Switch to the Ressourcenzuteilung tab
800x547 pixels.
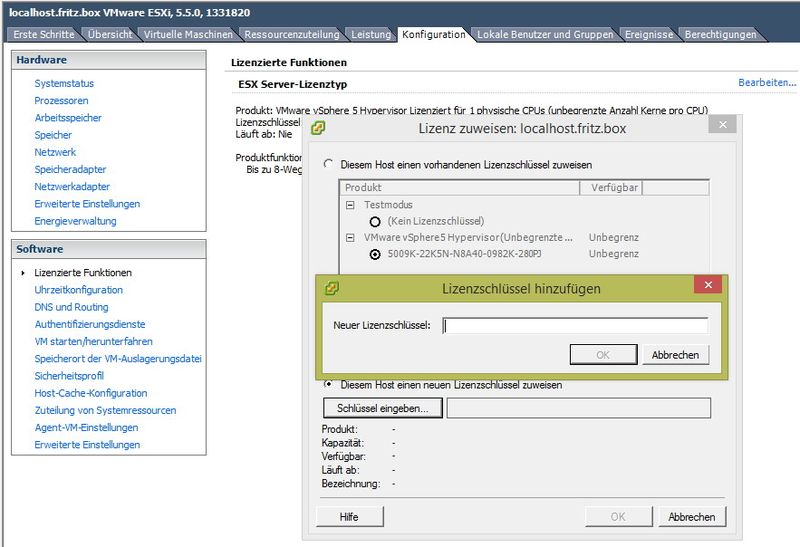292,34
